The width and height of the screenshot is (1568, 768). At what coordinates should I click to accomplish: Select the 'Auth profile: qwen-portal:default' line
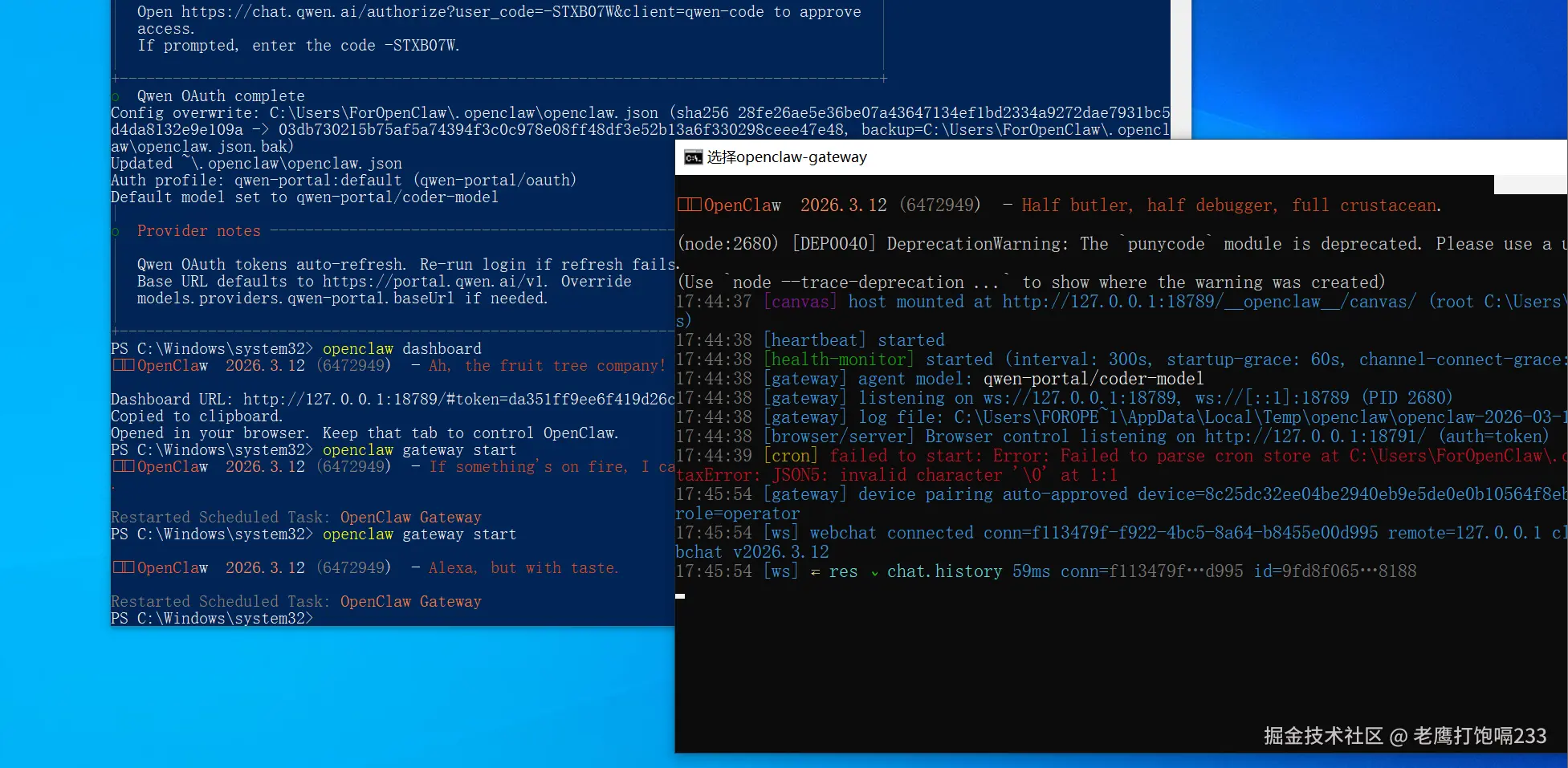click(344, 181)
